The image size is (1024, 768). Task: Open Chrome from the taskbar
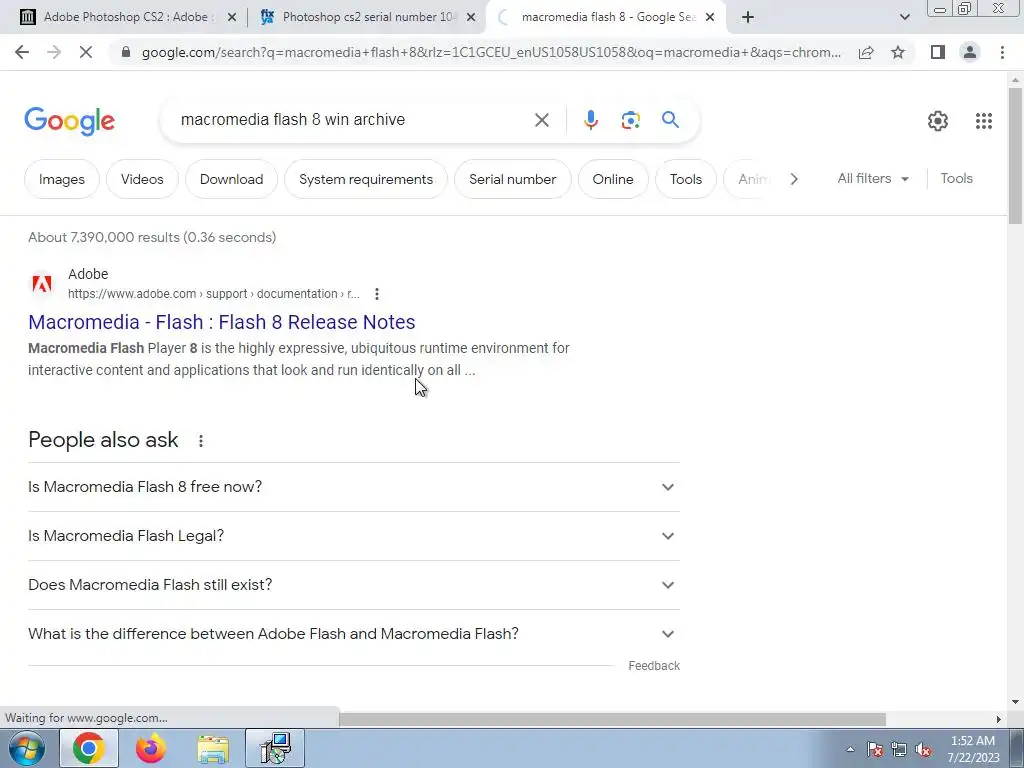click(x=89, y=748)
